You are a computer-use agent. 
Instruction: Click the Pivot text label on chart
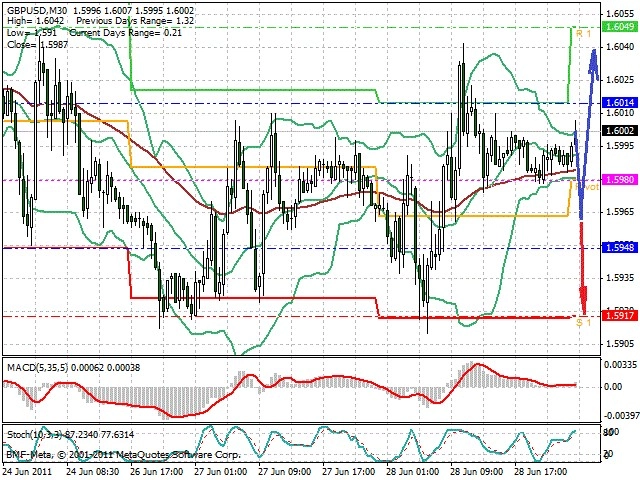point(587,187)
